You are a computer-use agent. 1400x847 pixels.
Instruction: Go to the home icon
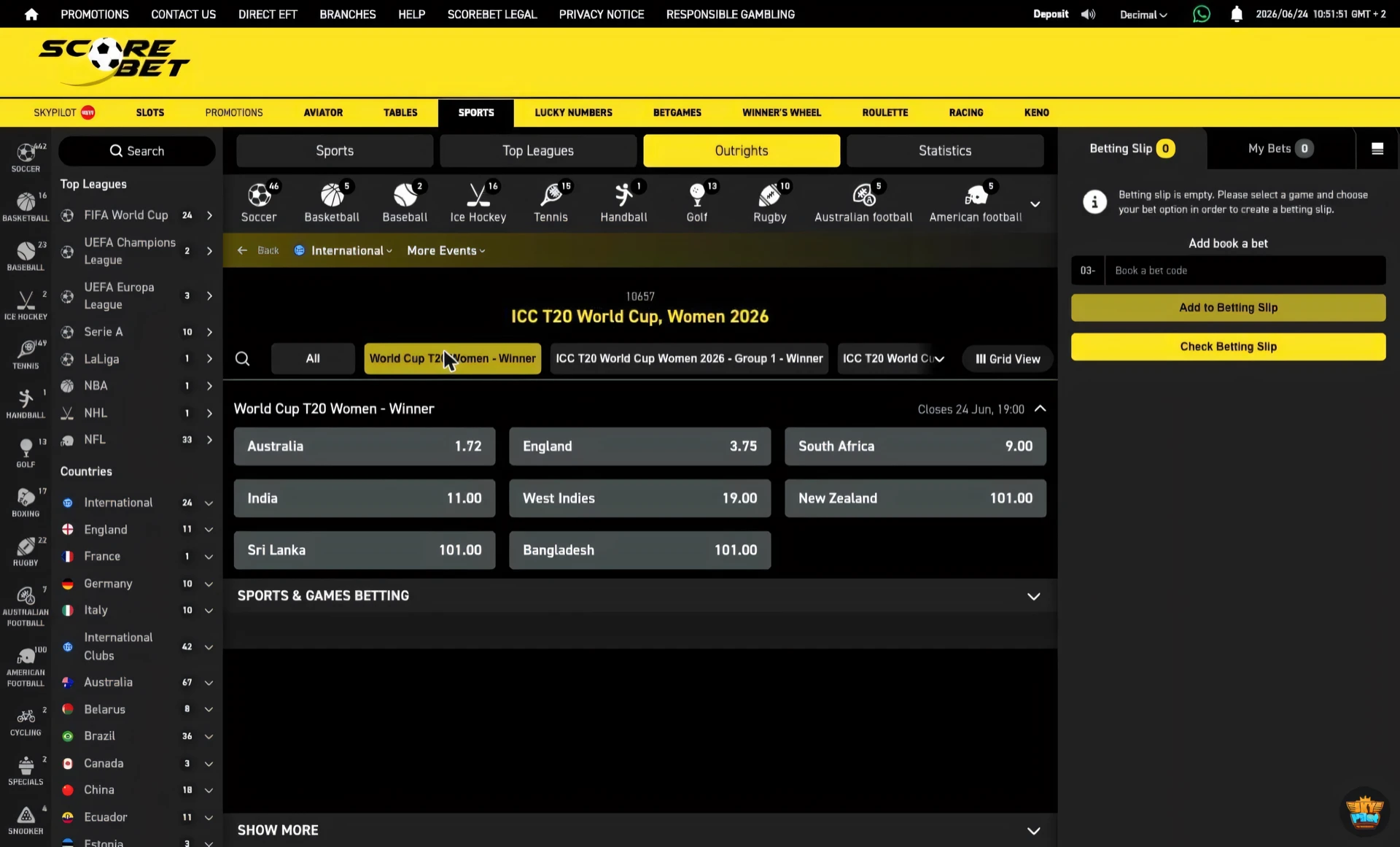[31, 15]
